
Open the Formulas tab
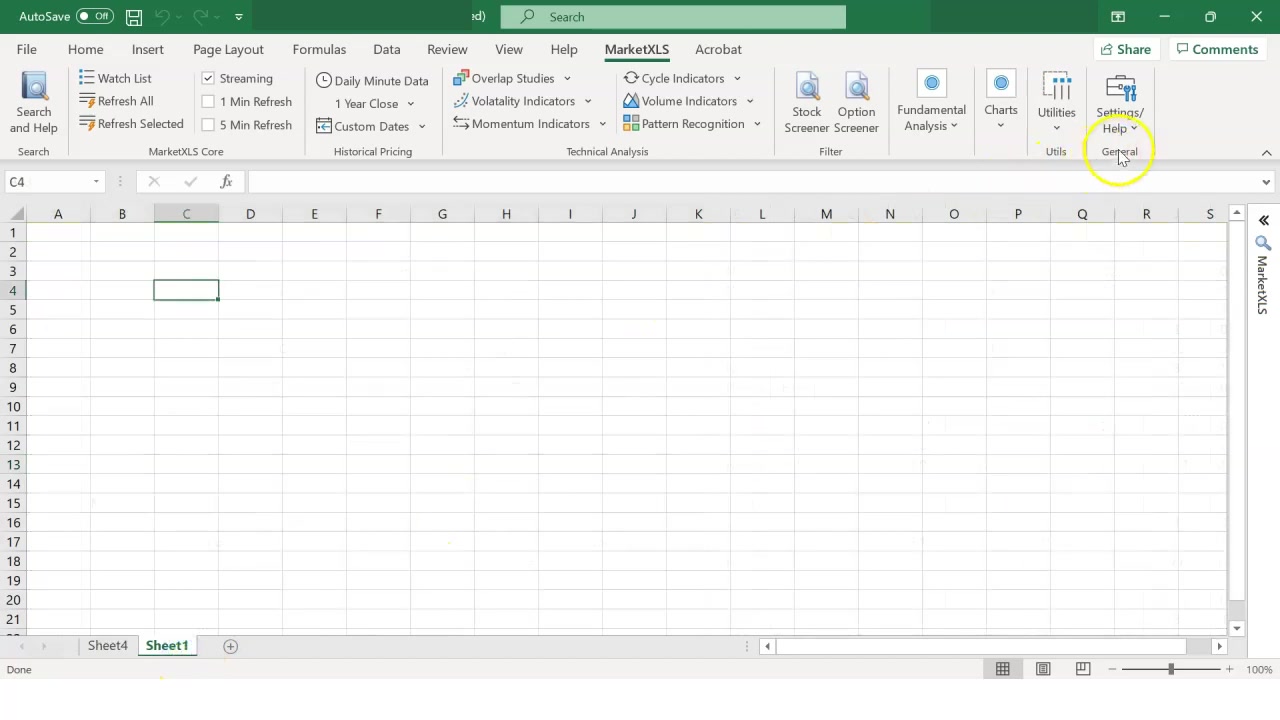click(x=319, y=49)
